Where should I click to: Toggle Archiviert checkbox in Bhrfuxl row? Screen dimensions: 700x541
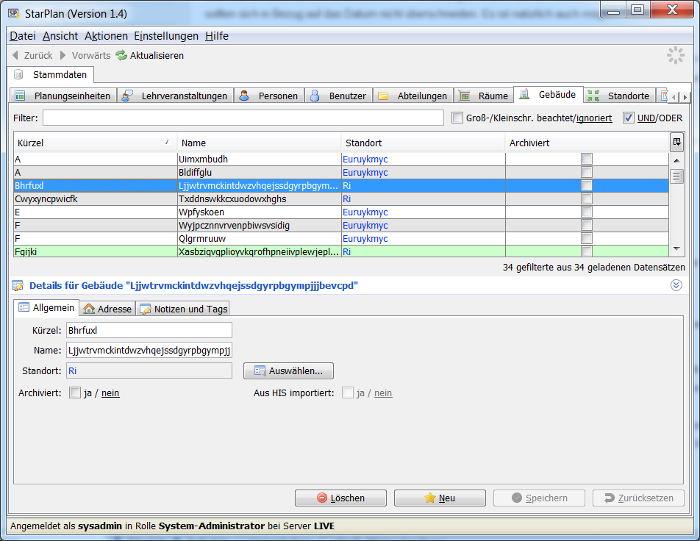tap(587, 186)
